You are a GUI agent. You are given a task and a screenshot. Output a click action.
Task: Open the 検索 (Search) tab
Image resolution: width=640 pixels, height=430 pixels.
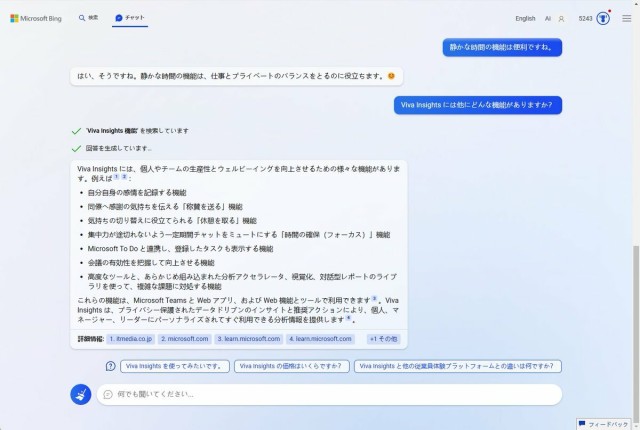pyautogui.click(x=88, y=18)
